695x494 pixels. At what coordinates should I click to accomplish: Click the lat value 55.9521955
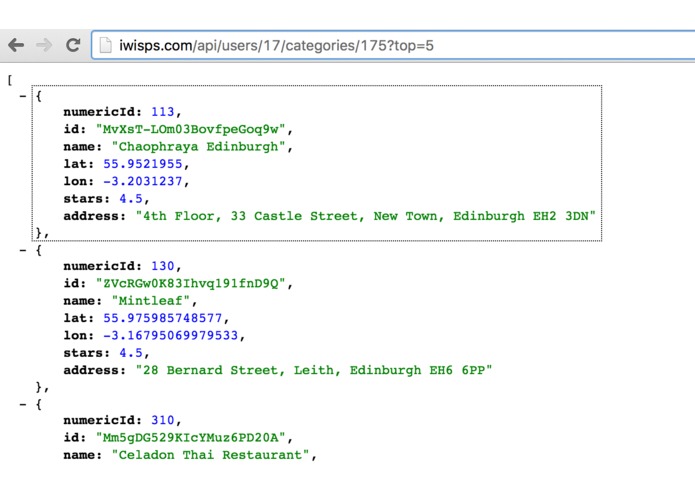143,164
